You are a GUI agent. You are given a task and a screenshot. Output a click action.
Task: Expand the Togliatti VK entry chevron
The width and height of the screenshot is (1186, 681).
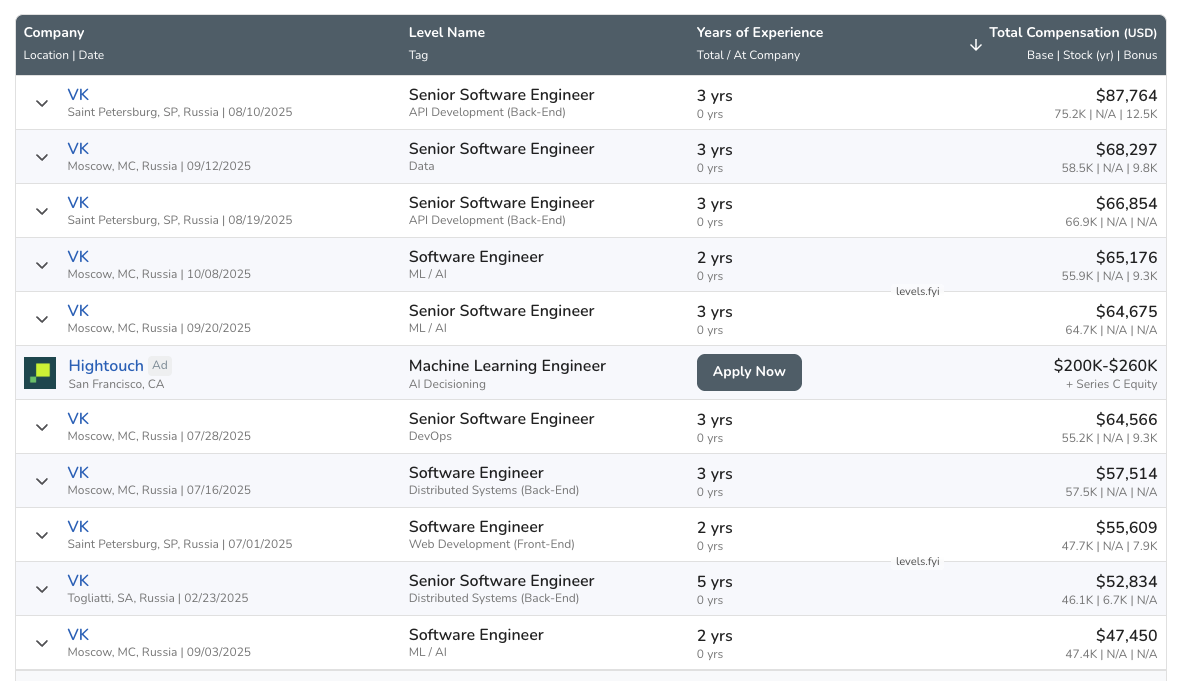tap(42, 589)
